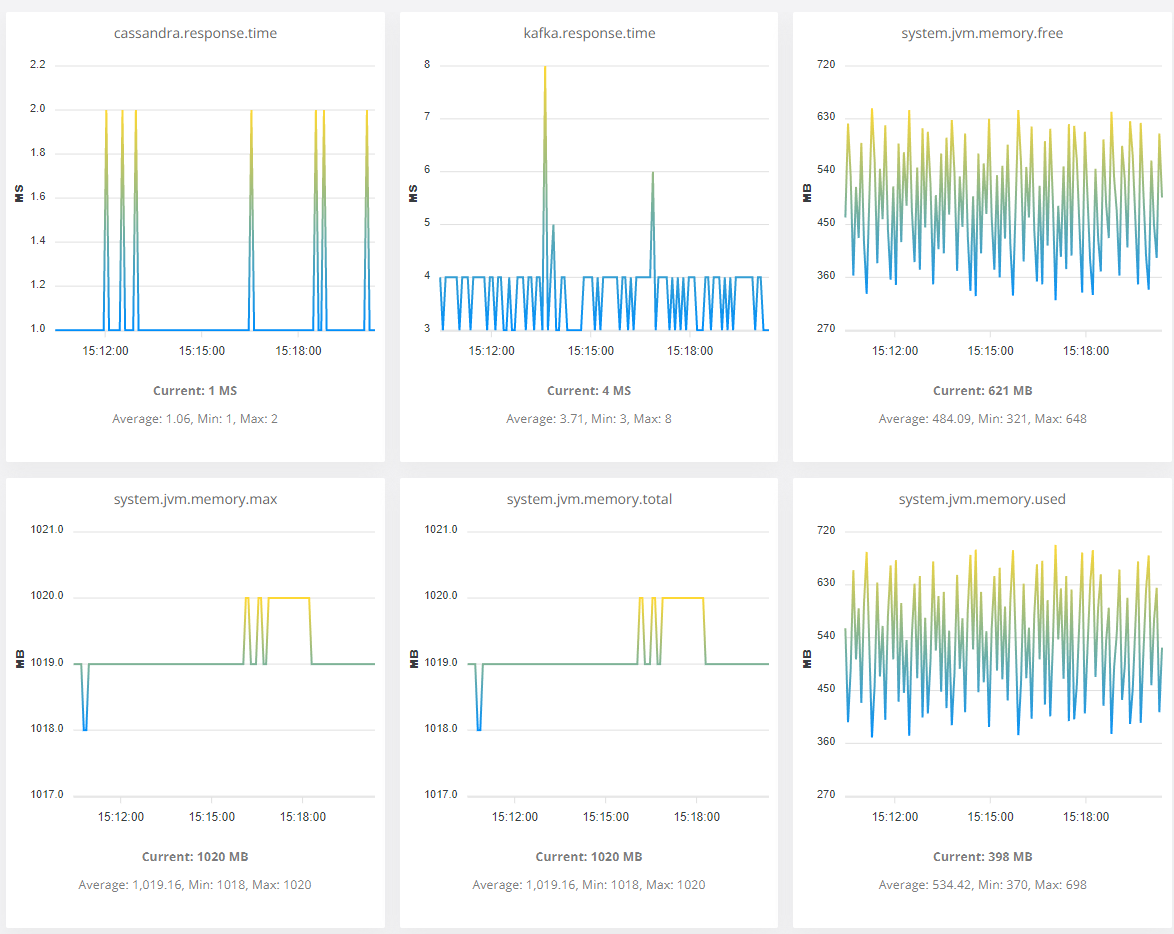
Task: Click the "Current: 1 MS" cassandra value
Action: 195,391
